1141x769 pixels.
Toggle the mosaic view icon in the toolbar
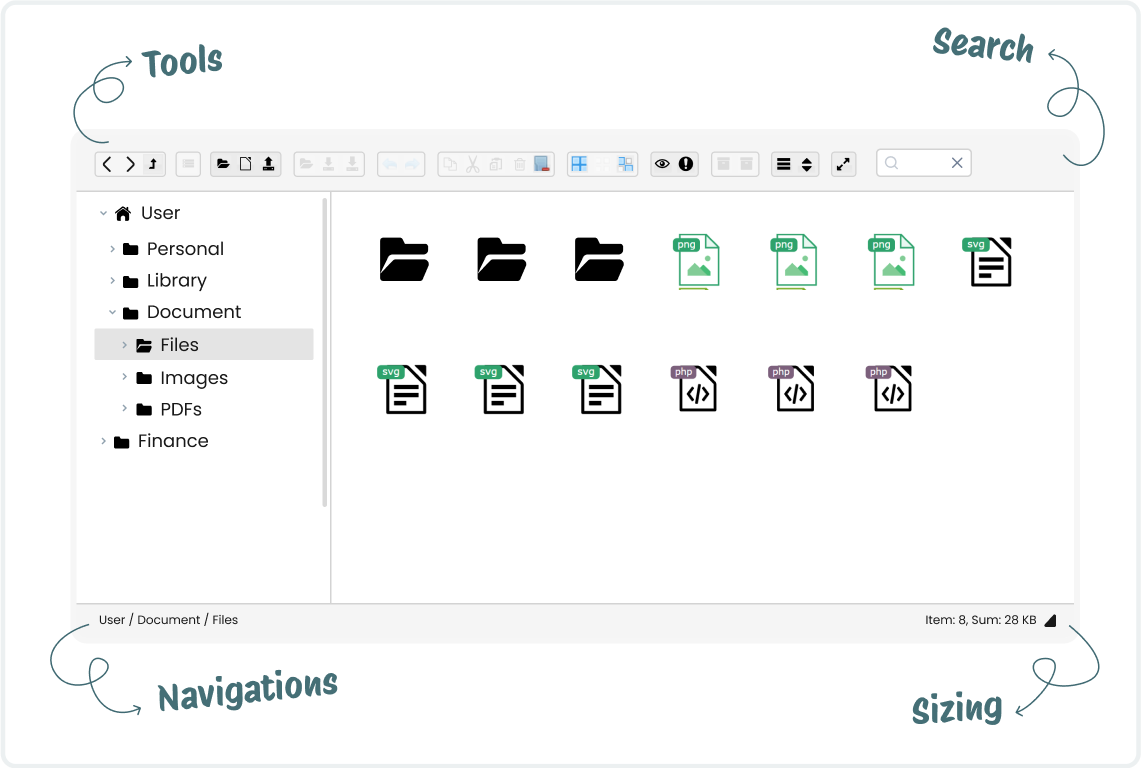click(624, 163)
